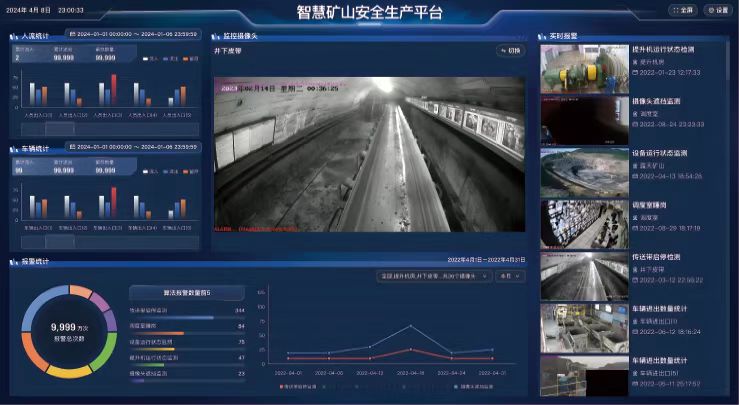The image size is (739, 405).
Task: Click the 调度室睡岗 ranking row label
Action: 143,326
